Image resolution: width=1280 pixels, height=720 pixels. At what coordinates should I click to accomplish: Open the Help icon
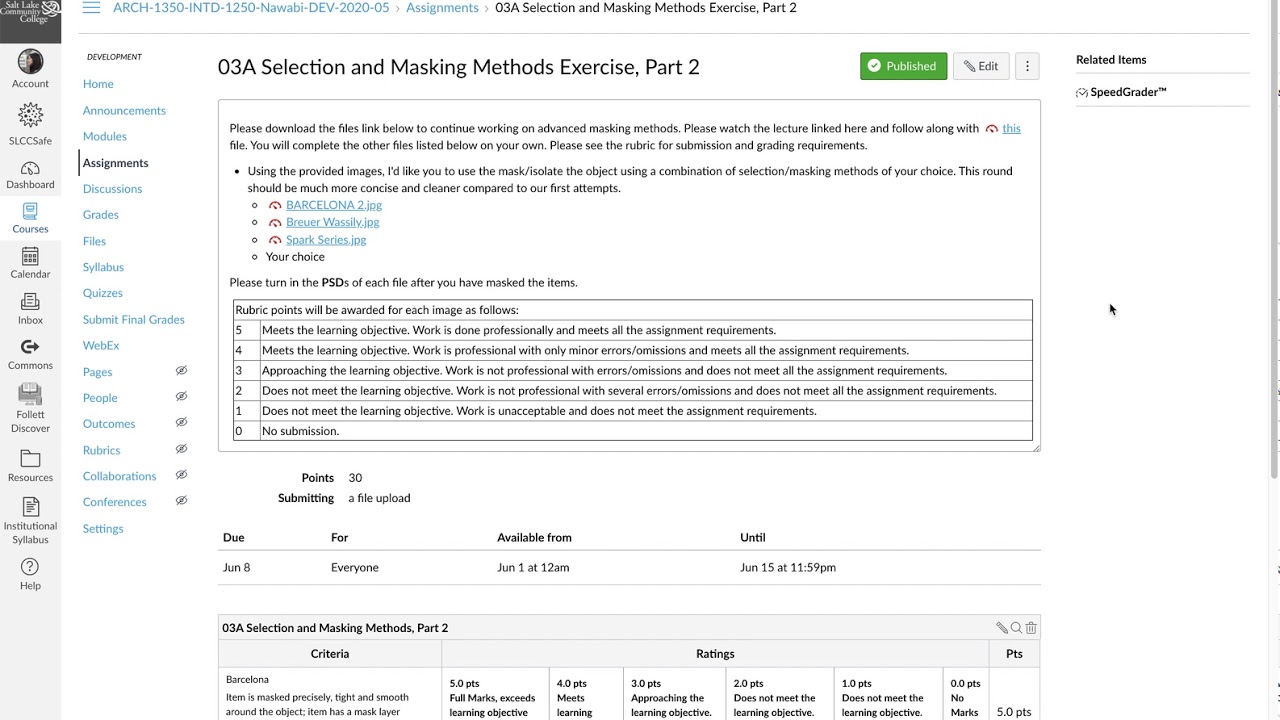(30, 574)
